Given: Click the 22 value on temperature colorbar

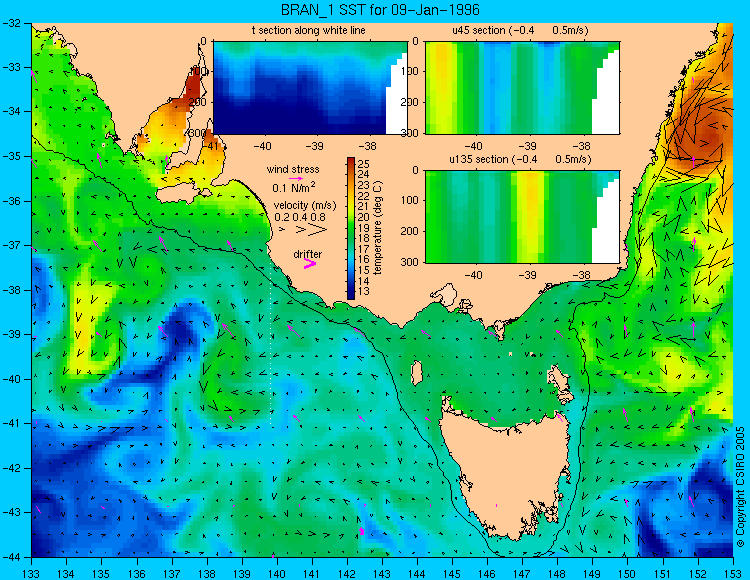Looking at the screenshot, I should click(363, 196).
